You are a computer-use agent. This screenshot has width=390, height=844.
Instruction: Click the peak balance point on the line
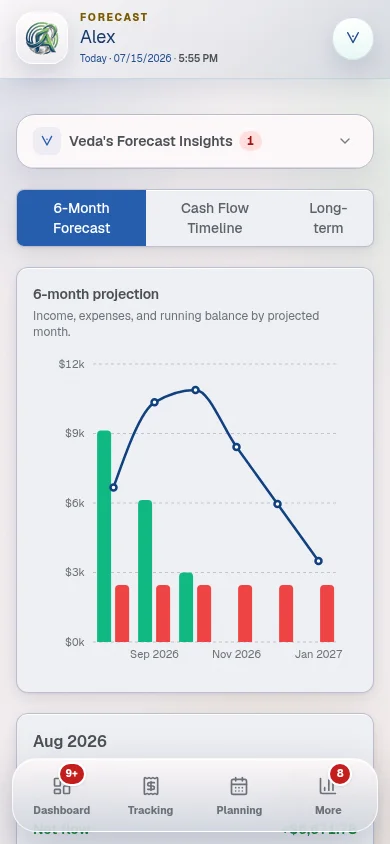click(x=196, y=390)
